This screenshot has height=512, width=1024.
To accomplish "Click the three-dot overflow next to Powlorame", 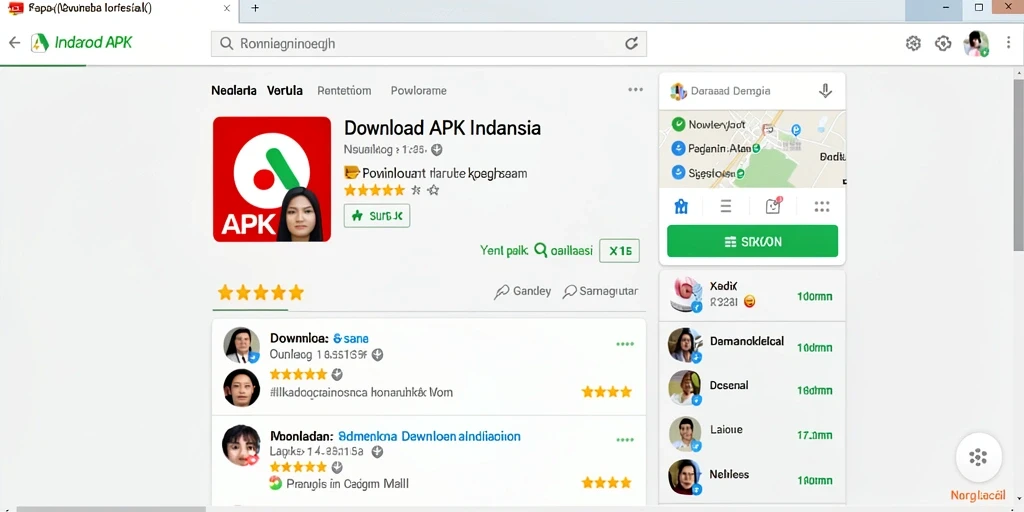I will pos(635,89).
